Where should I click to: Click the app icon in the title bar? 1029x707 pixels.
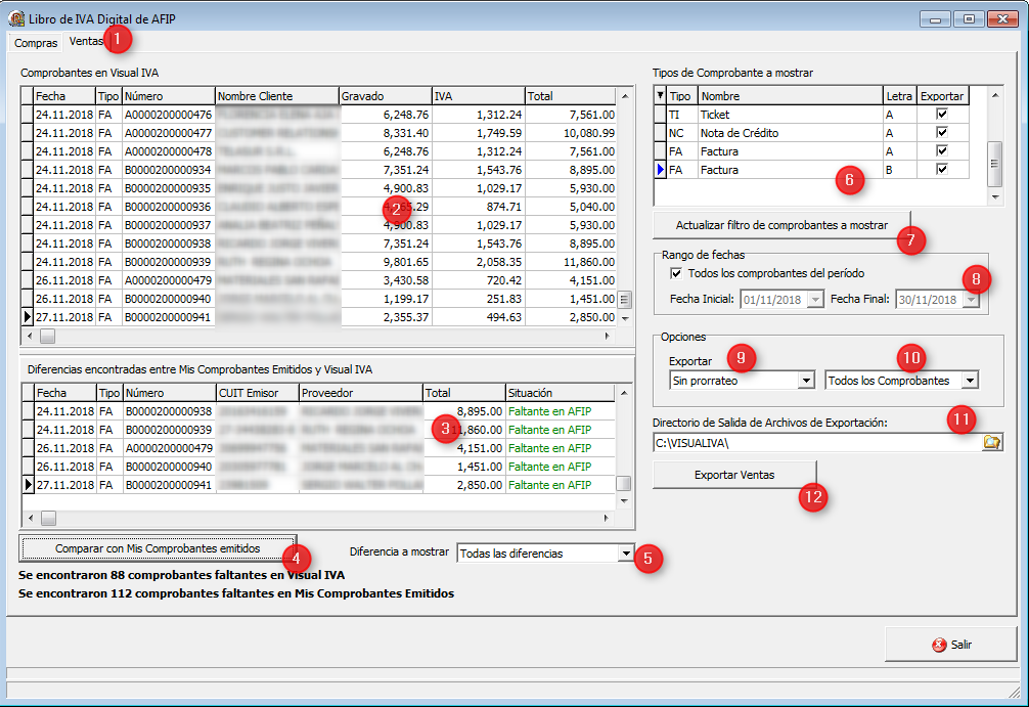point(16,18)
